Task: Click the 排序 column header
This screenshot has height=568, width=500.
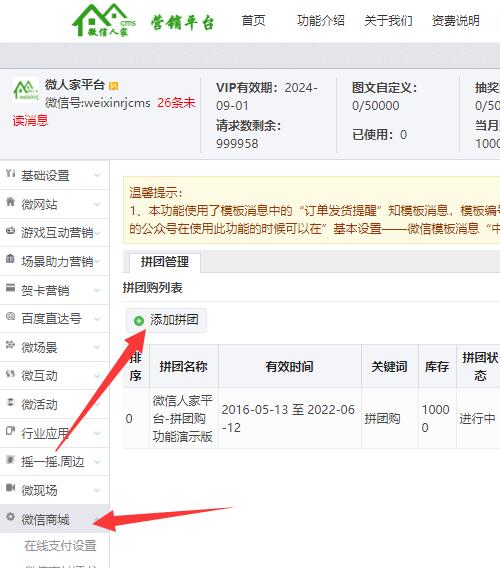Action: pos(136,366)
